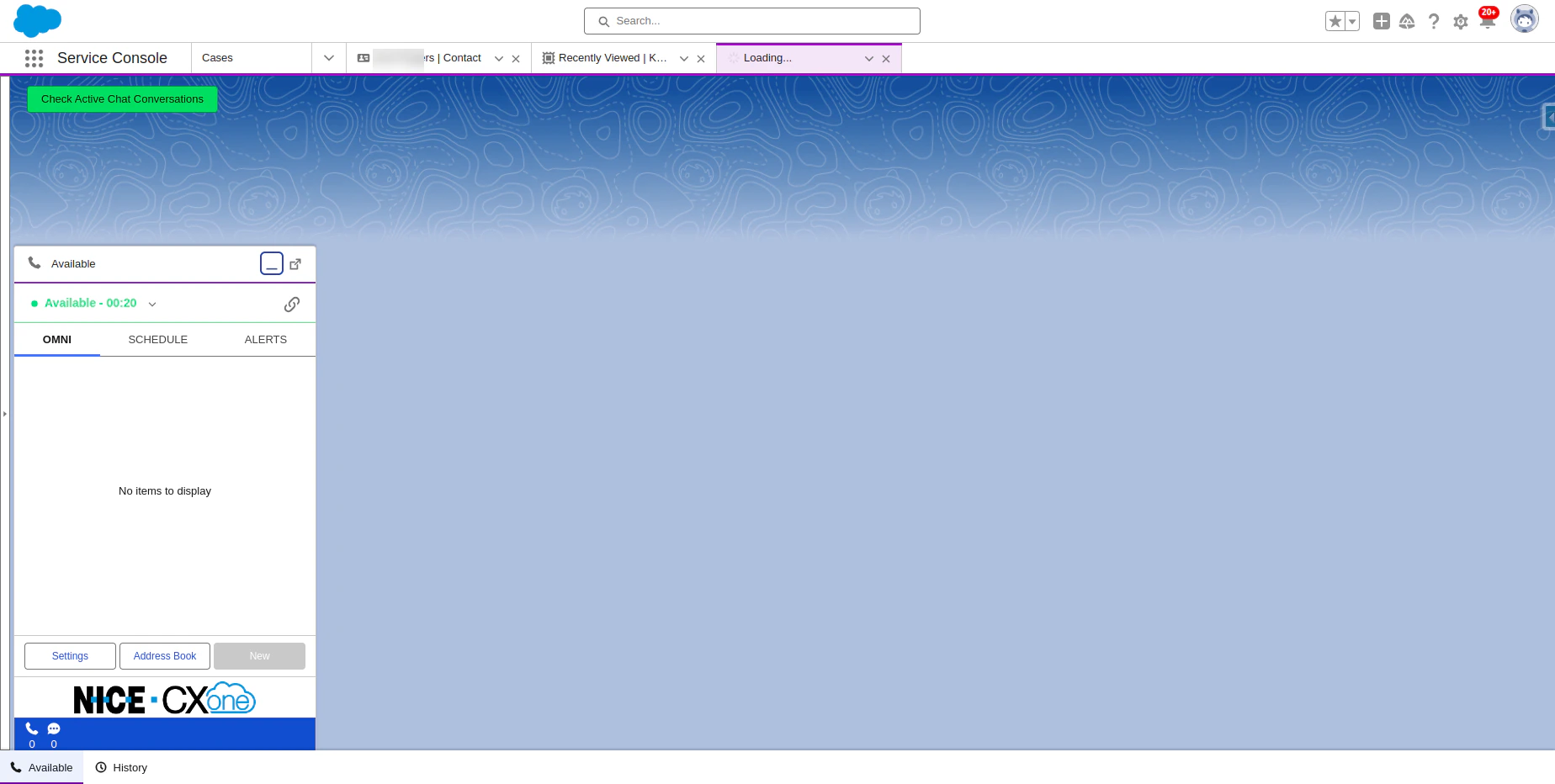1555x784 pixels.
Task: Open the App Launcher grid icon
Action: point(34,58)
